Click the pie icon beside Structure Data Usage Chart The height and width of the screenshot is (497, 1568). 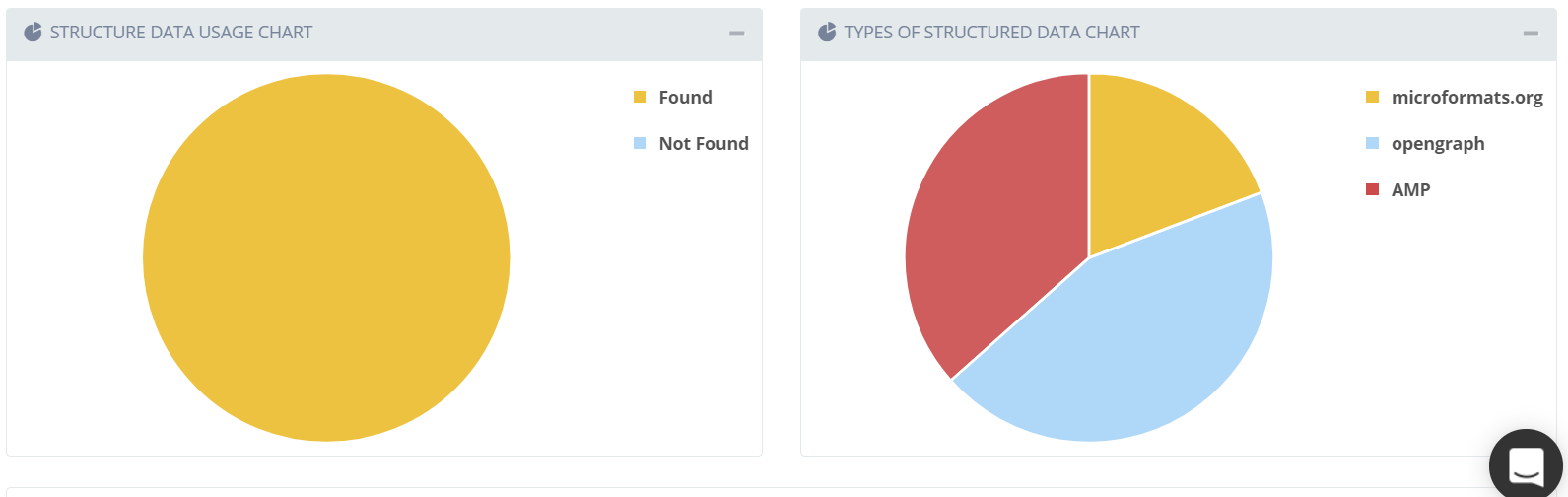[x=33, y=33]
